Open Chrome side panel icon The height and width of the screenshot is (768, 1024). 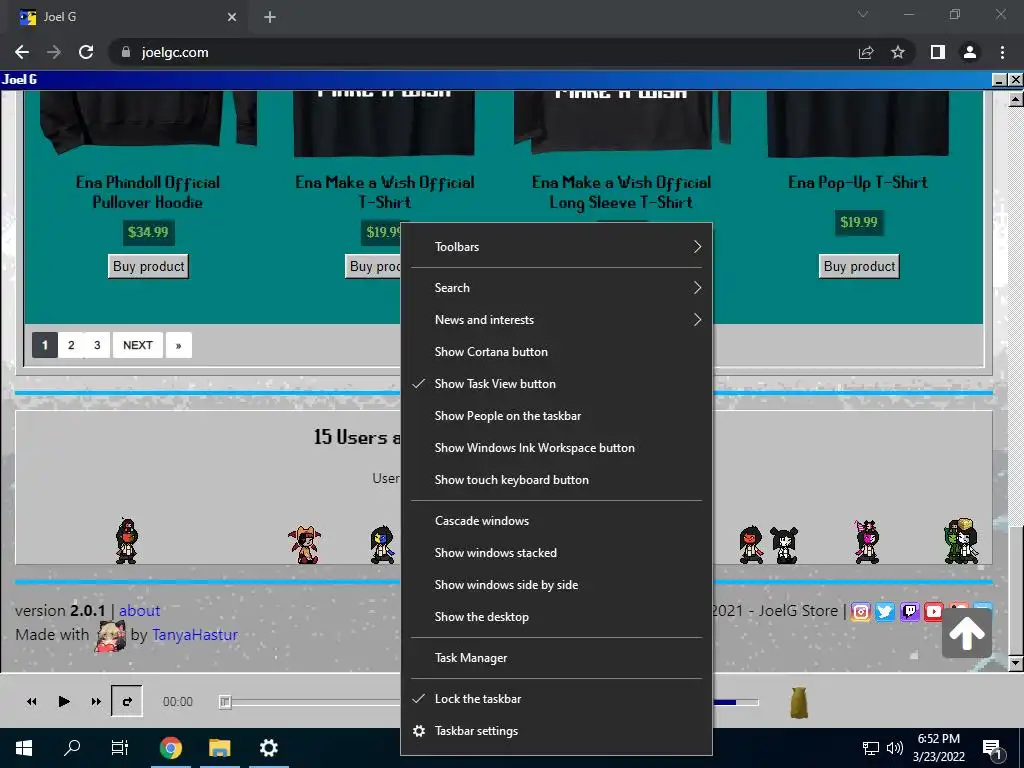pos(938,52)
